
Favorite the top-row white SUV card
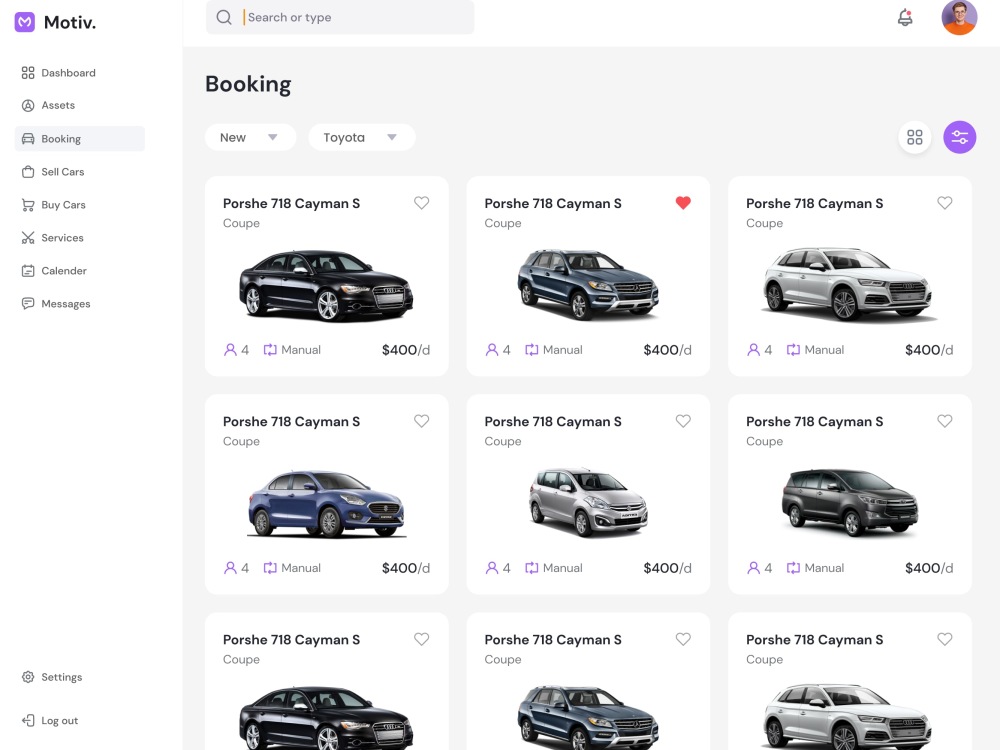[945, 203]
